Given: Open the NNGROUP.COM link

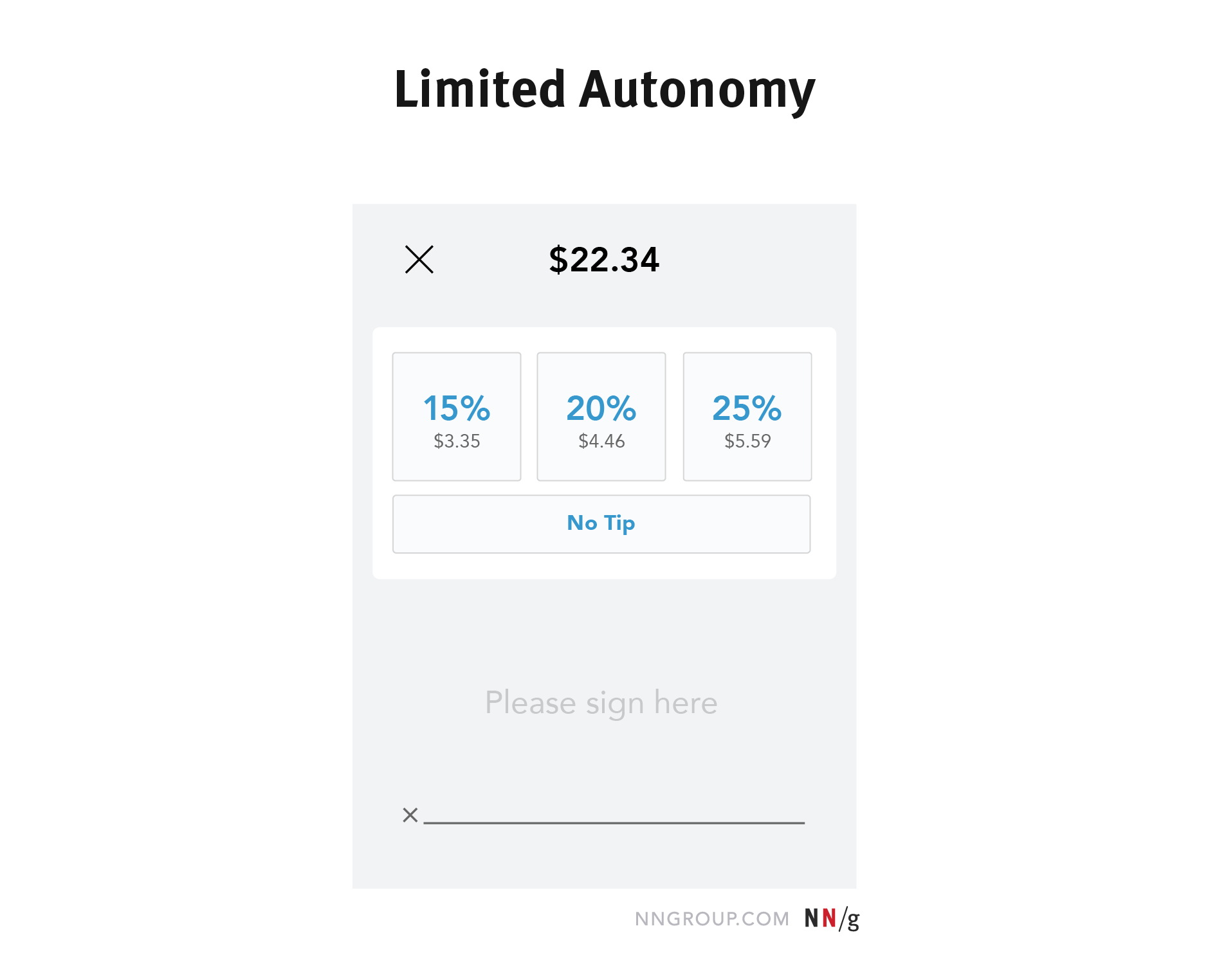Looking at the screenshot, I should coord(711,919).
